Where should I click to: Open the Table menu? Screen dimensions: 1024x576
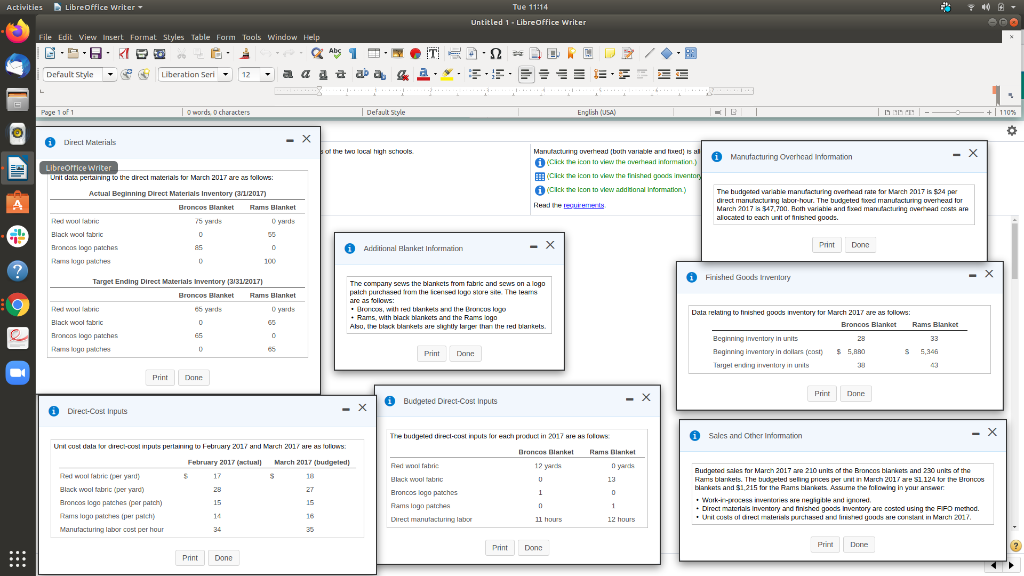[x=200, y=37]
